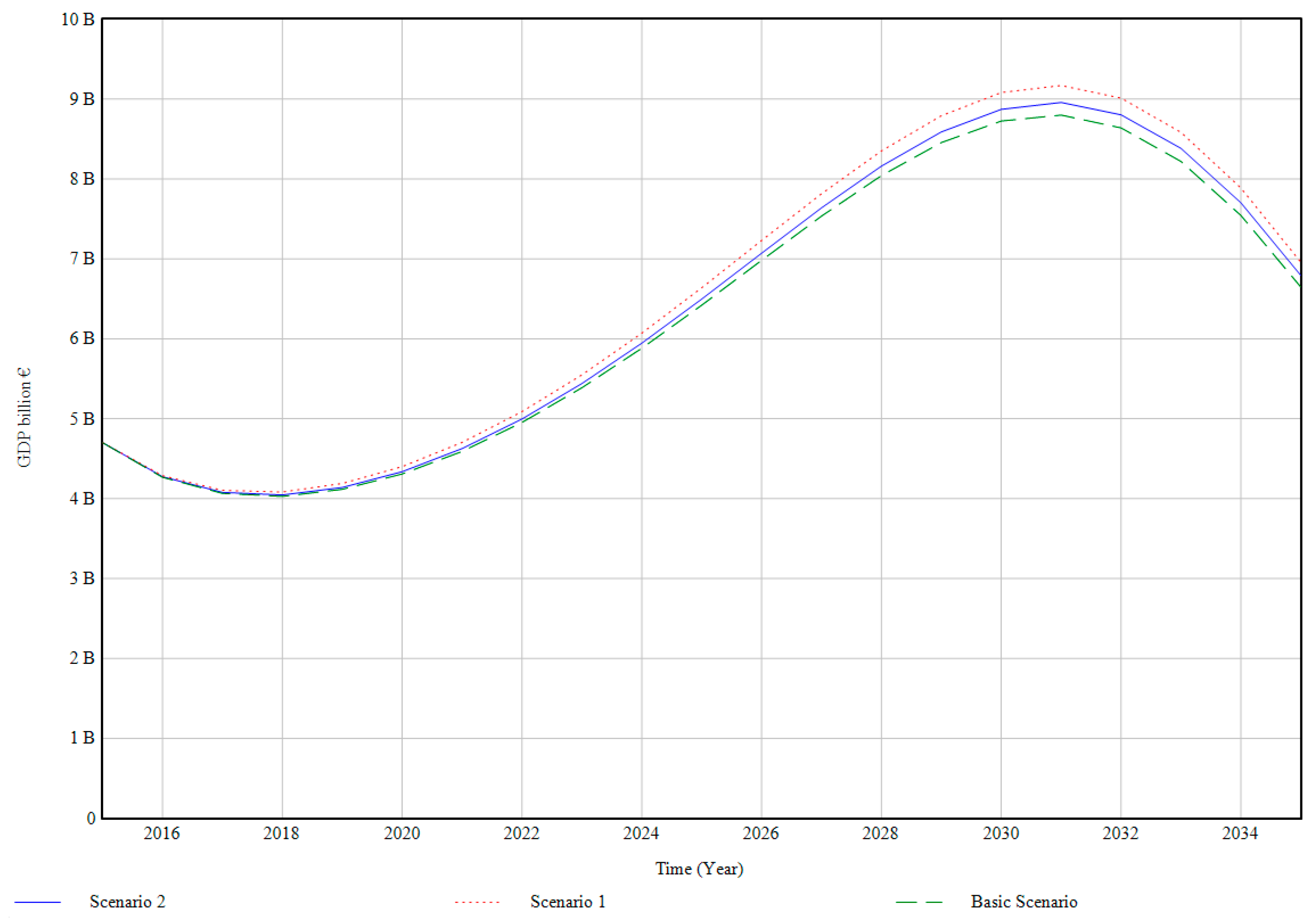Click the 'Scenario 1' legend label

[x=568, y=902]
